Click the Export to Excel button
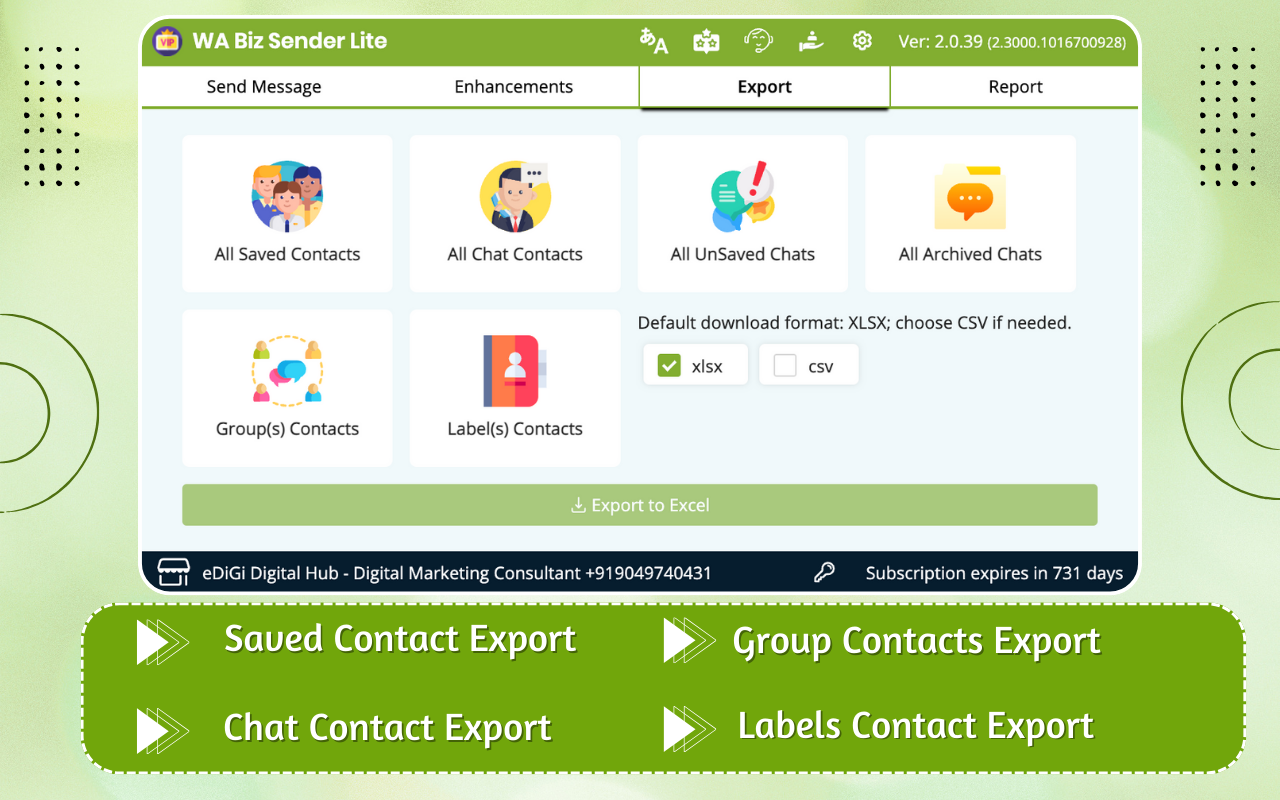The height and width of the screenshot is (800, 1280). click(x=639, y=505)
